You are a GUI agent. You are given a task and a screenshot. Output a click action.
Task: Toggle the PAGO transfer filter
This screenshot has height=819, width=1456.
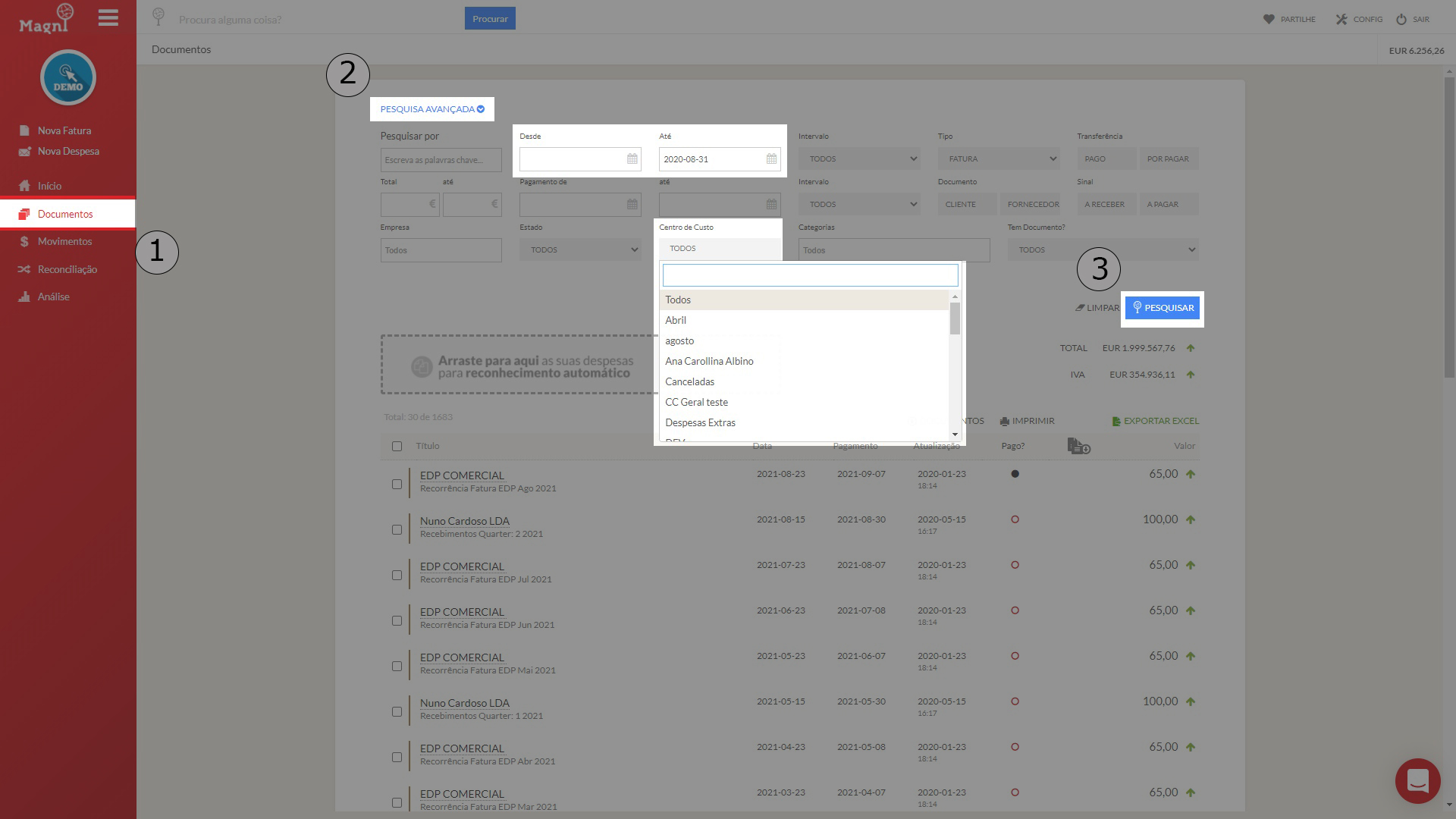click(x=1106, y=159)
